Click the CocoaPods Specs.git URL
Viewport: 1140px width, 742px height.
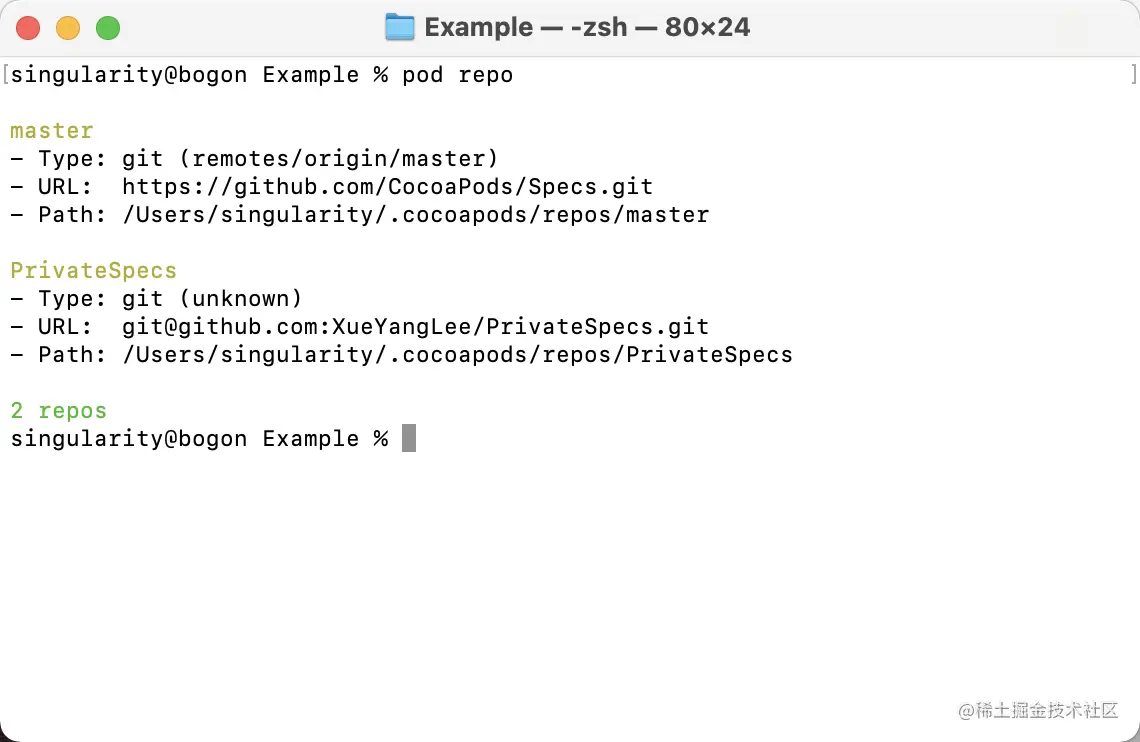coord(387,186)
